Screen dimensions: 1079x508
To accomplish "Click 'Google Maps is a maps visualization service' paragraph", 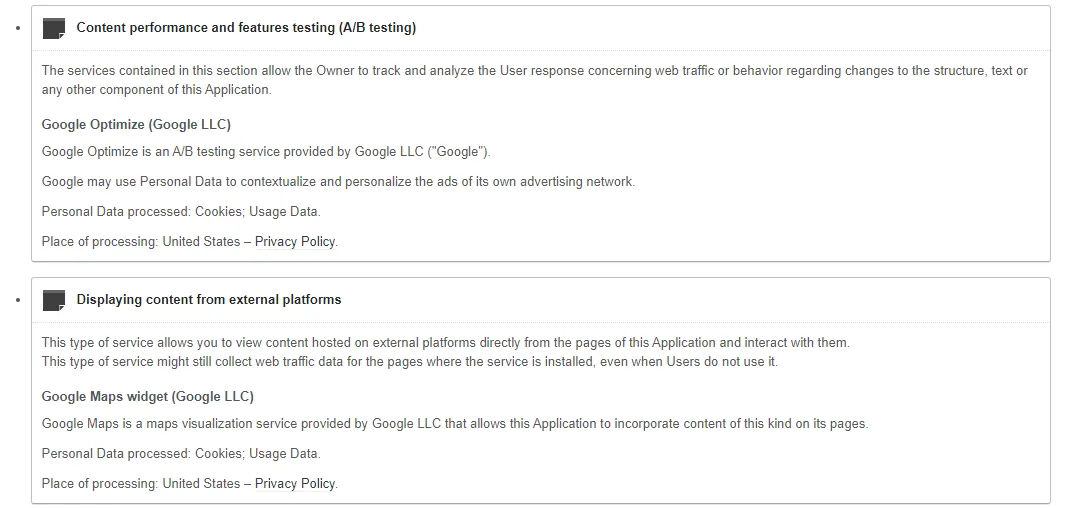I will [x=454, y=424].
